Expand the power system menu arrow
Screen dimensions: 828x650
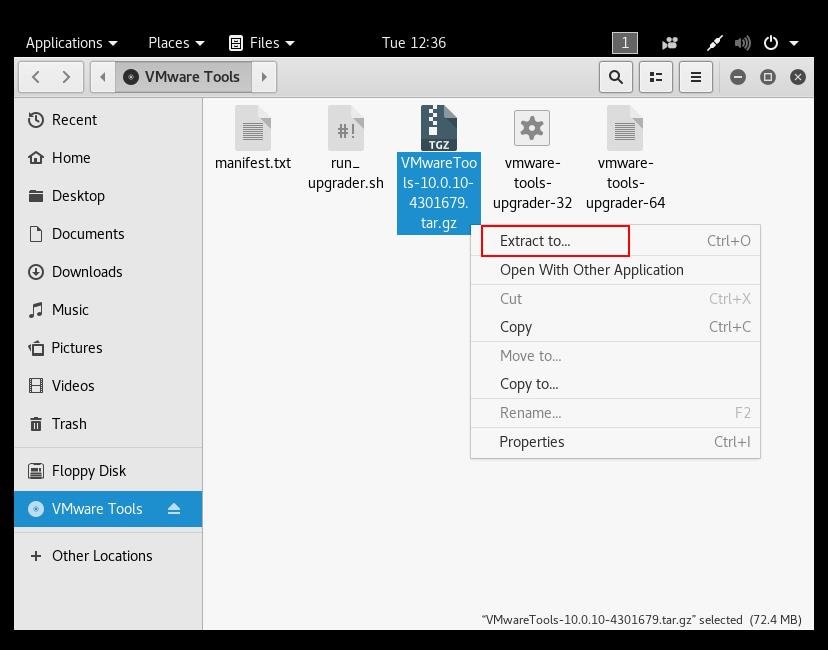click(x=794, y=43)
